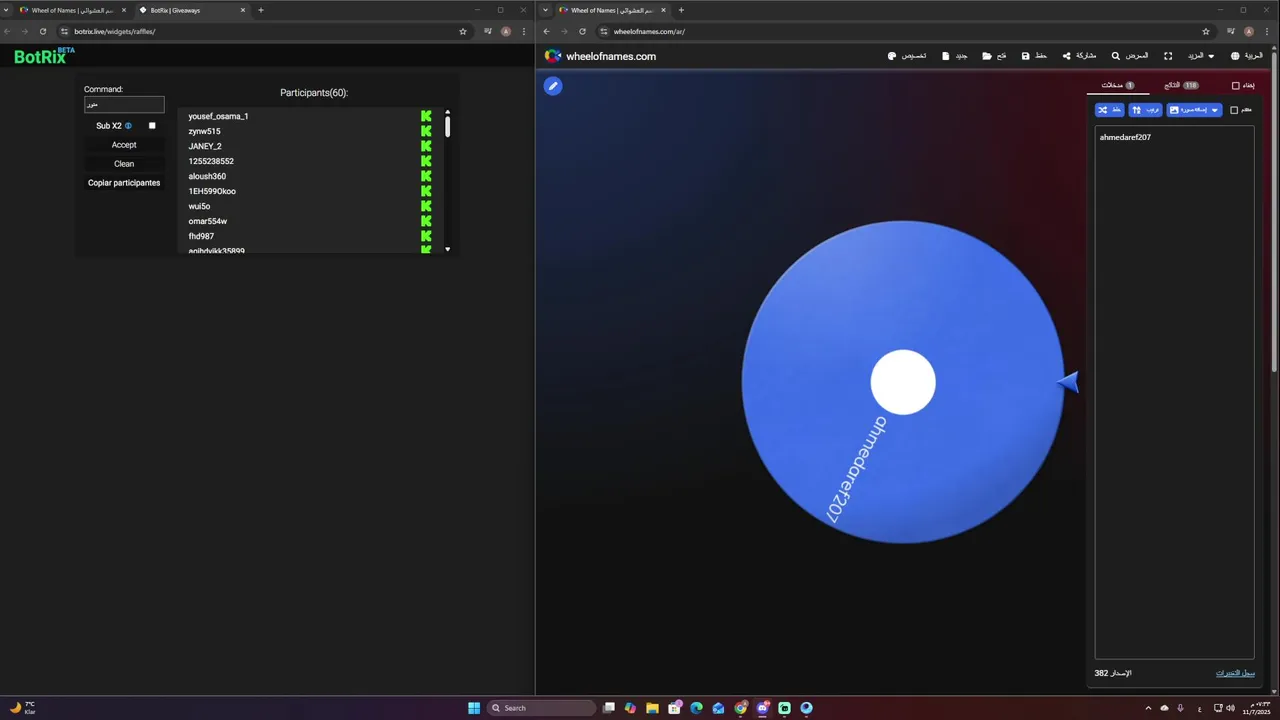This screenshot has height=720, width=1280.
Task: Click the Kick icon beside aloush360
Action: pos(426,176)
